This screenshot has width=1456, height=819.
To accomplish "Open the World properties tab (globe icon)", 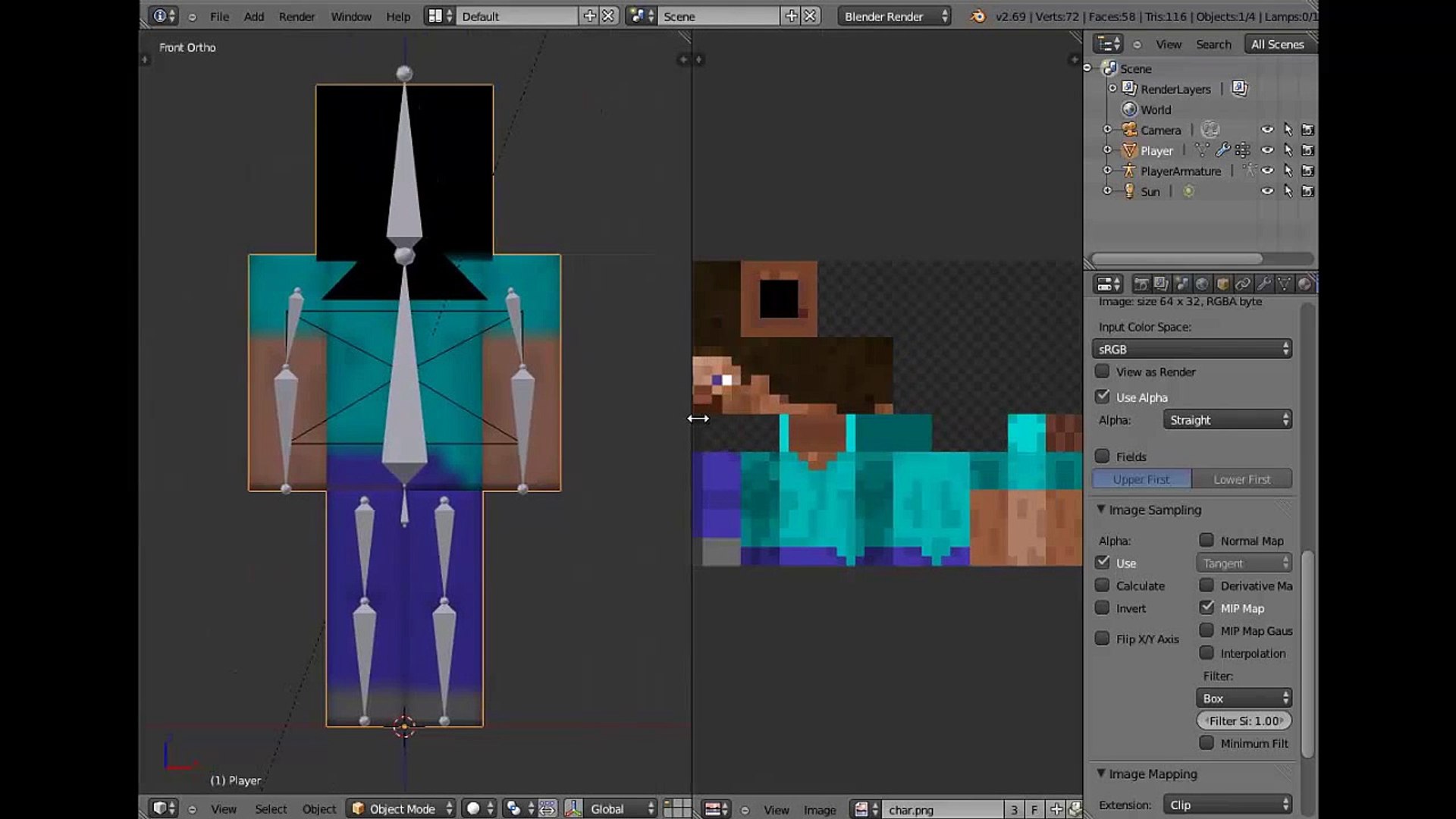I will tap(1202, 284).
